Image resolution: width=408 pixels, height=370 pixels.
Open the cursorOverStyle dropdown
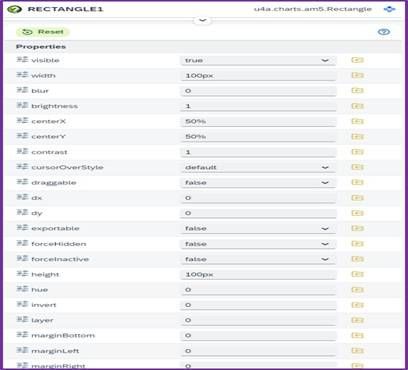(258, 167)
